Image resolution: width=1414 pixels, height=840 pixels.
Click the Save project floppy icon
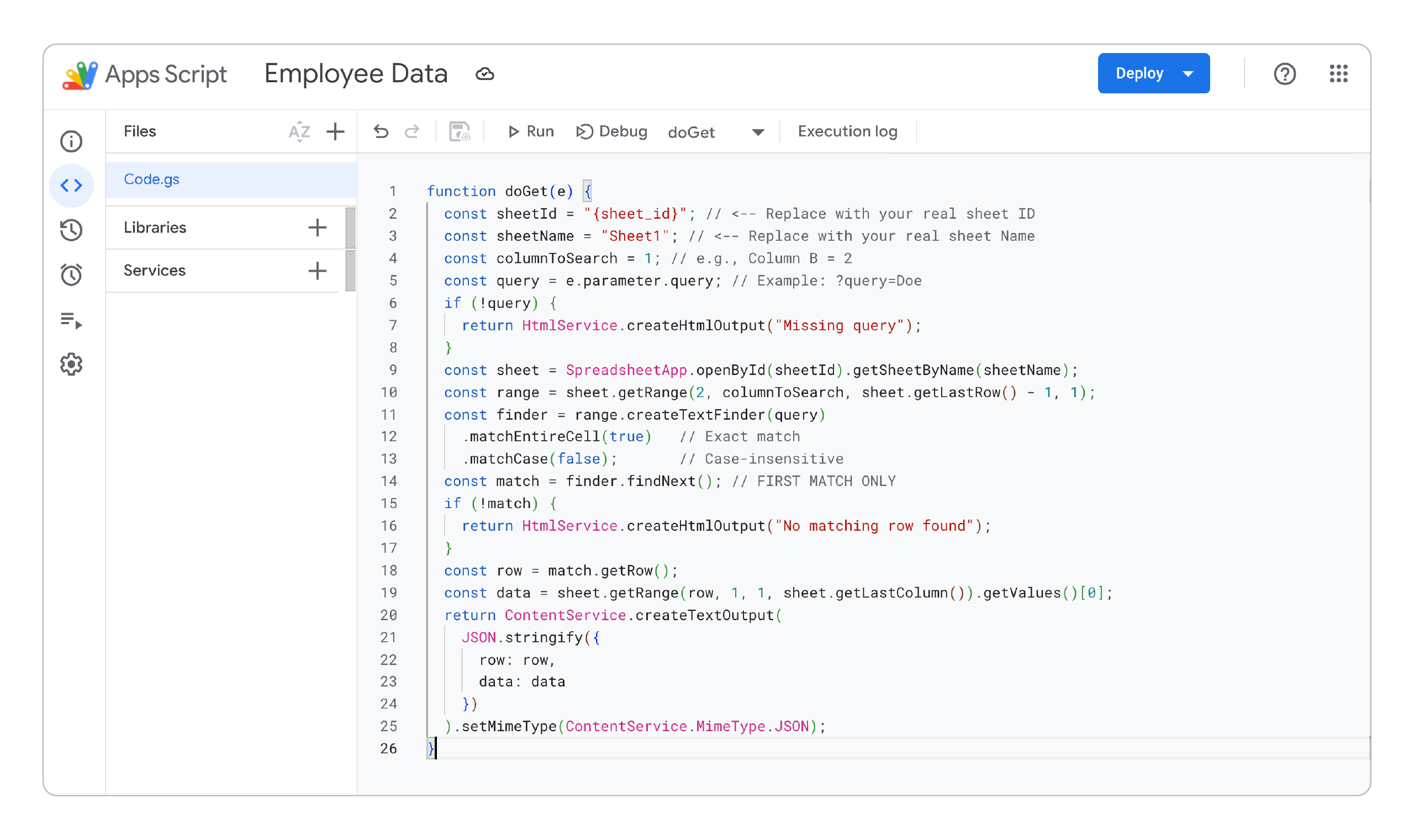[x=460, y=132]
